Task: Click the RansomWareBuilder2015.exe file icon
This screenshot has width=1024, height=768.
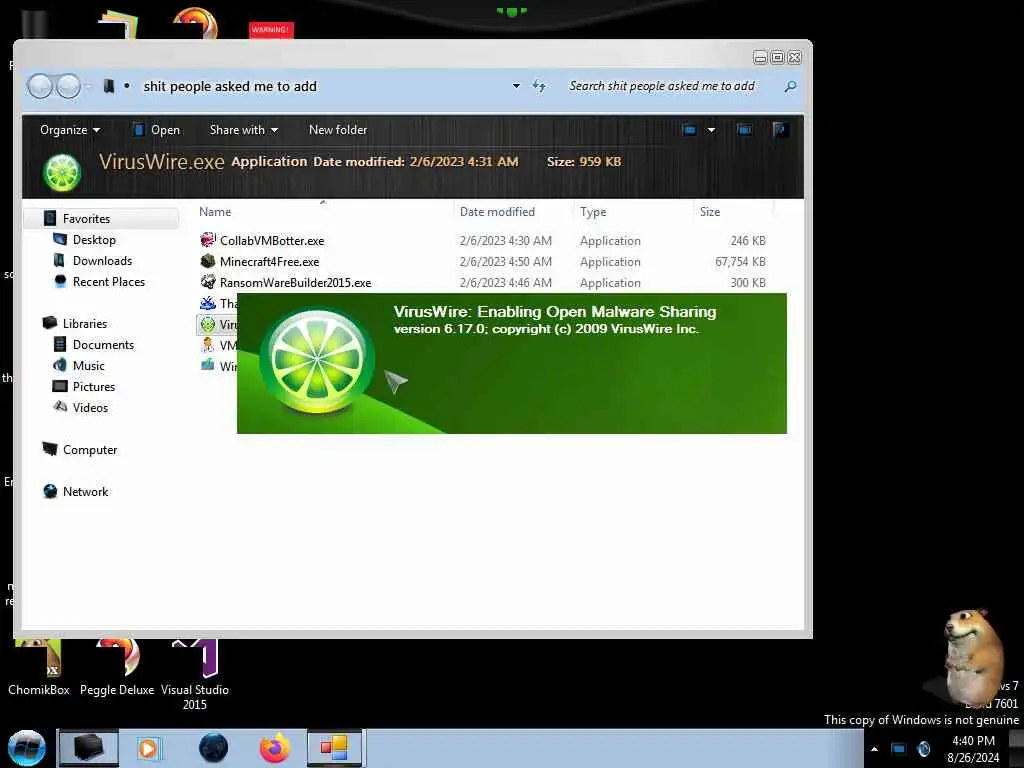Action: [208, 281]
